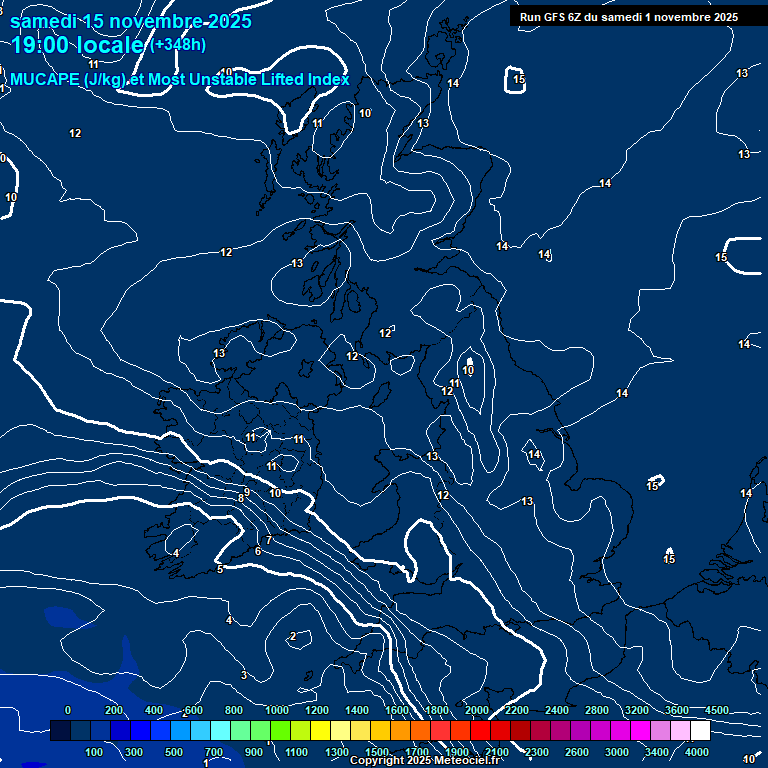Choose the lime 1200 legend swatch

(301, 730)
